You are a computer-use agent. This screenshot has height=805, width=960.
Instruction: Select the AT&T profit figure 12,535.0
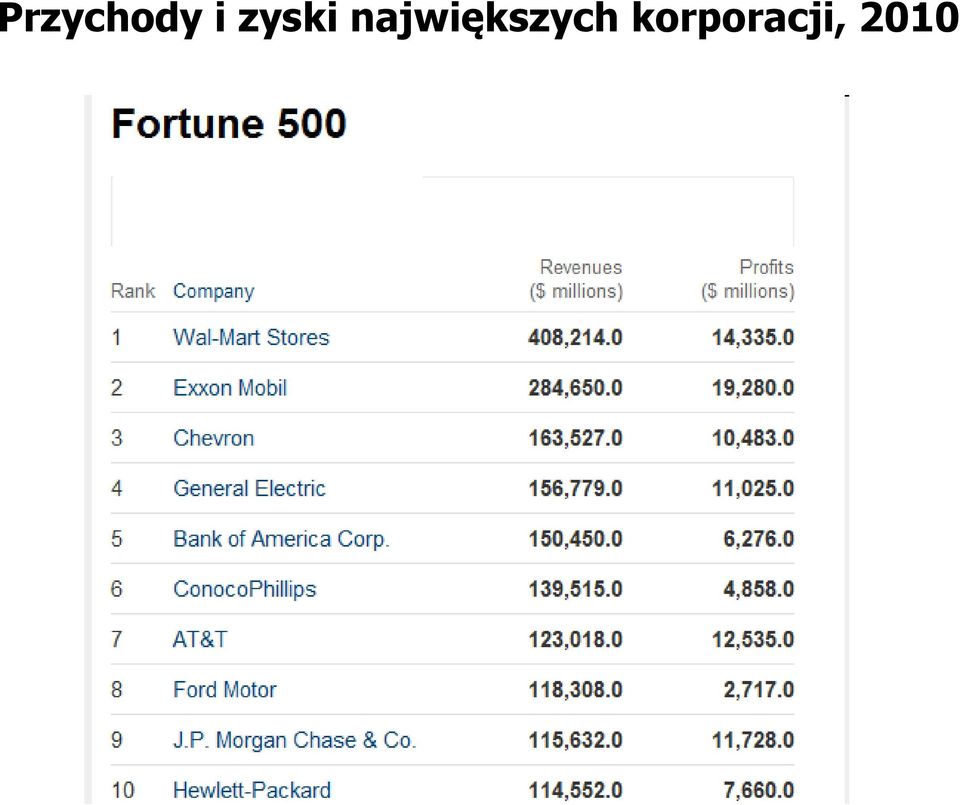pos(753,639)
